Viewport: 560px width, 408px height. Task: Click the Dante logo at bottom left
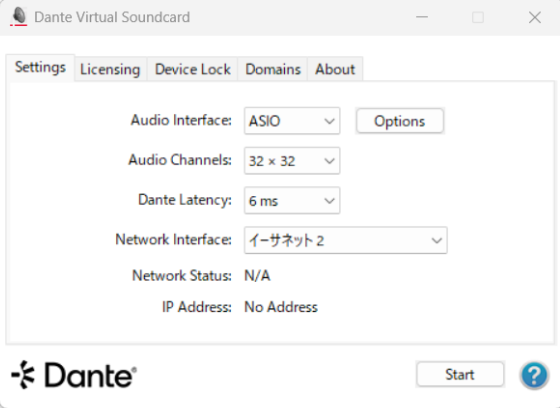74,375
